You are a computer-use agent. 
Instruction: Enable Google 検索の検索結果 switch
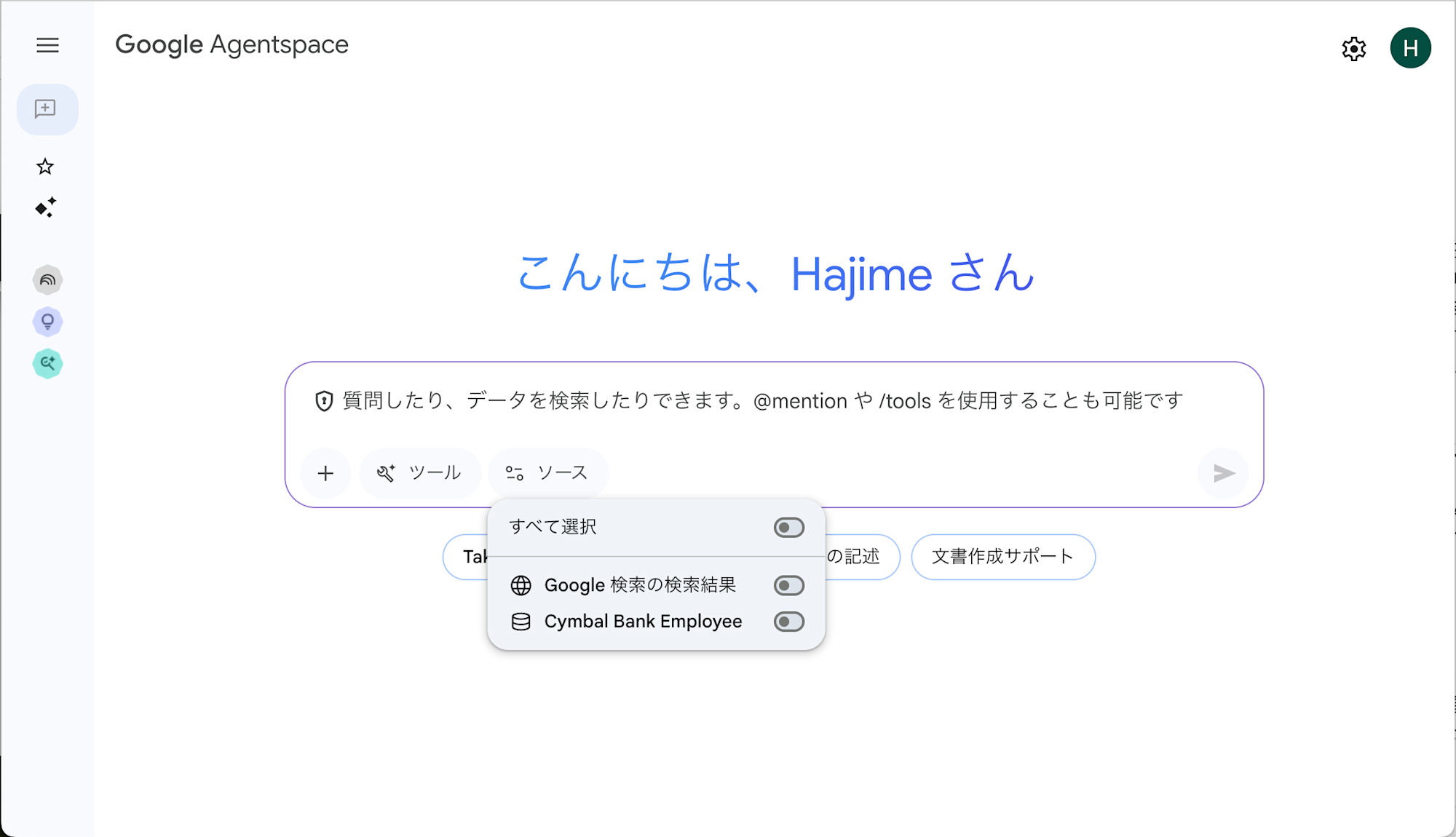[x=789, y=585]
